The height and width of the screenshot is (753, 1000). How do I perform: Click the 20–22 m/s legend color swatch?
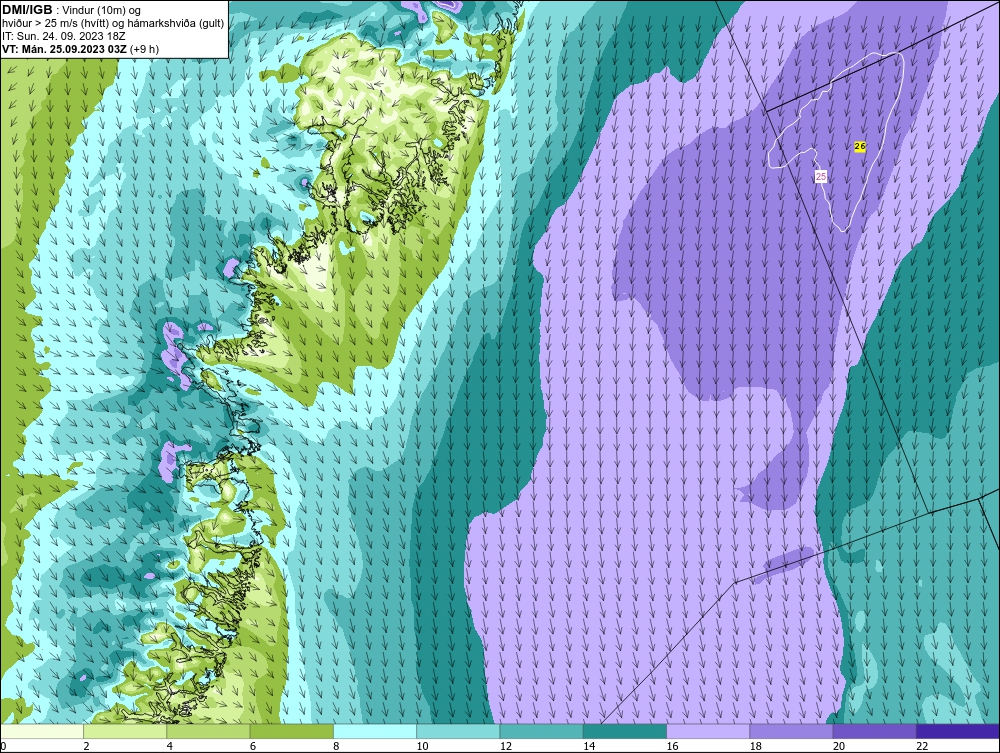(874, 731)
